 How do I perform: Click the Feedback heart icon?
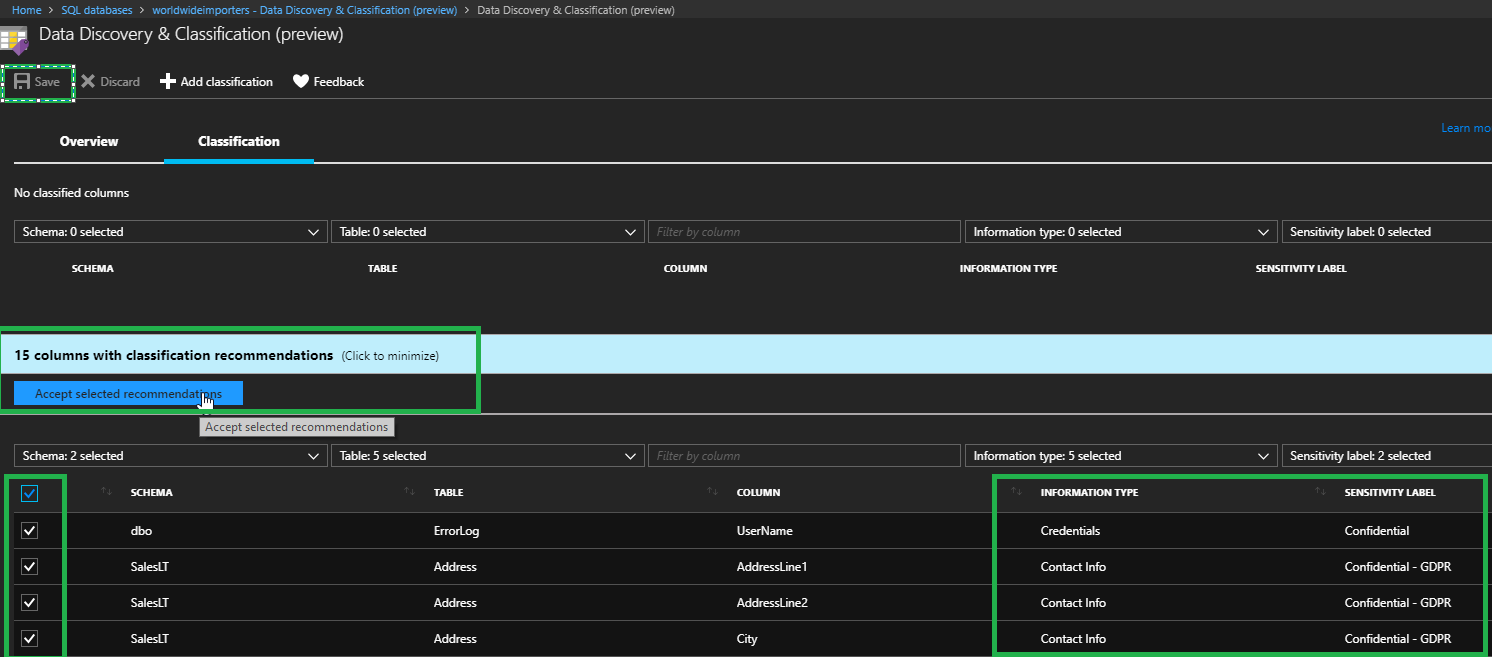[x=301, y=82]
